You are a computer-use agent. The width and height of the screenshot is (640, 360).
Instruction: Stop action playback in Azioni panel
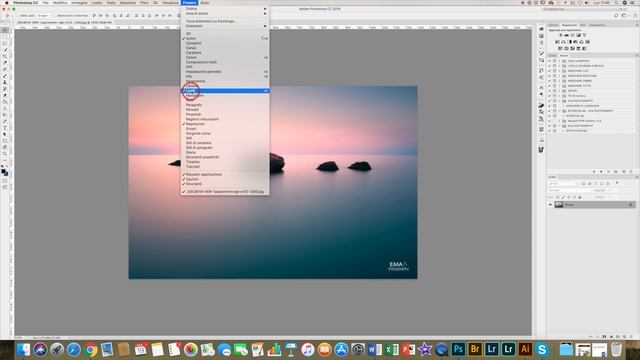tap(594, 171)
